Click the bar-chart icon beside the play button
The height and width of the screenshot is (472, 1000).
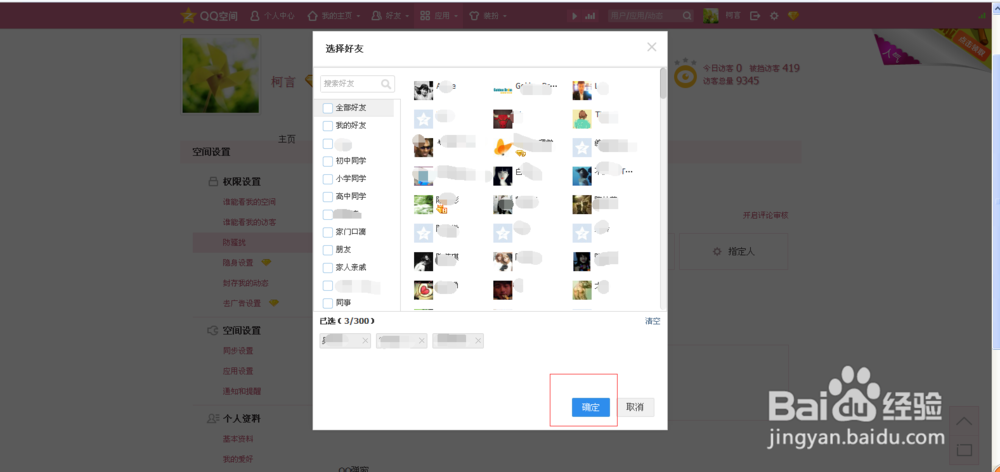590,16
